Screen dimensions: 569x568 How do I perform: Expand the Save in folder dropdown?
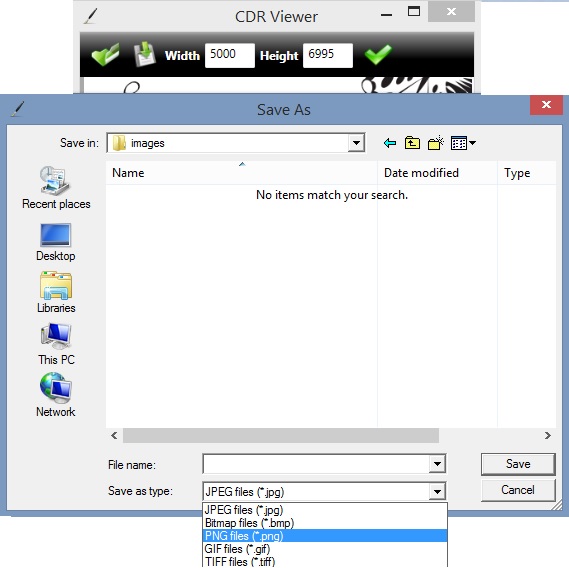(356, 143)
